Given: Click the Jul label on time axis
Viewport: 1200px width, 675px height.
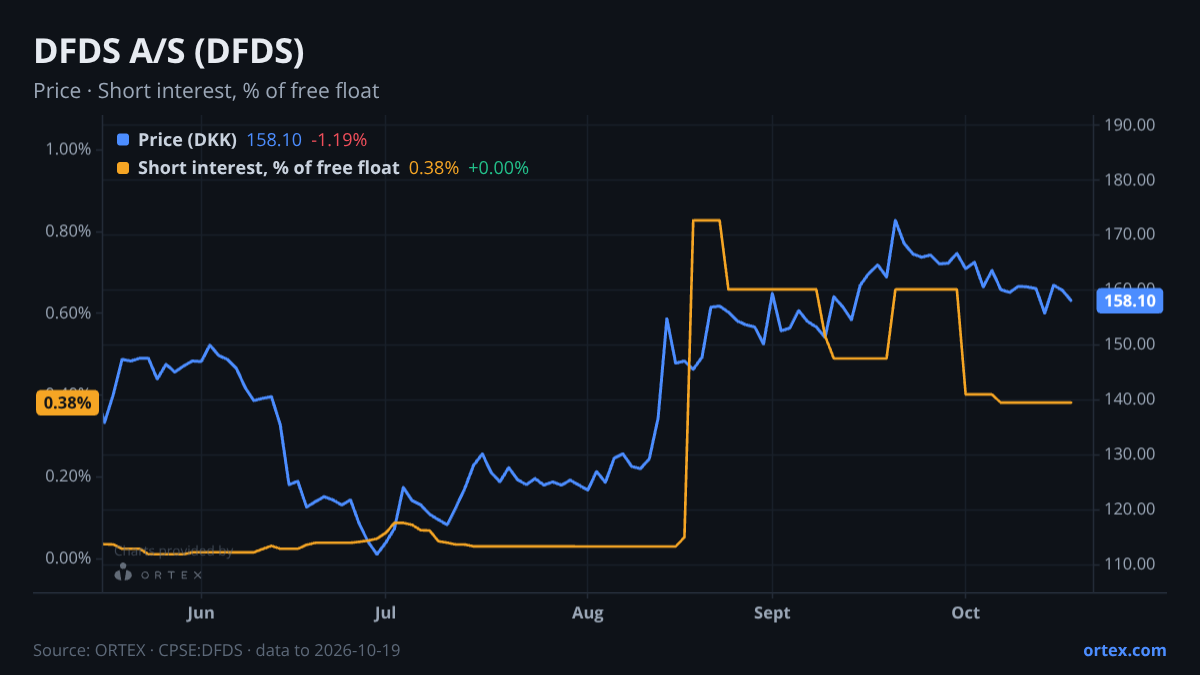Looking at the screenshot, I should [x=385, y=612].
